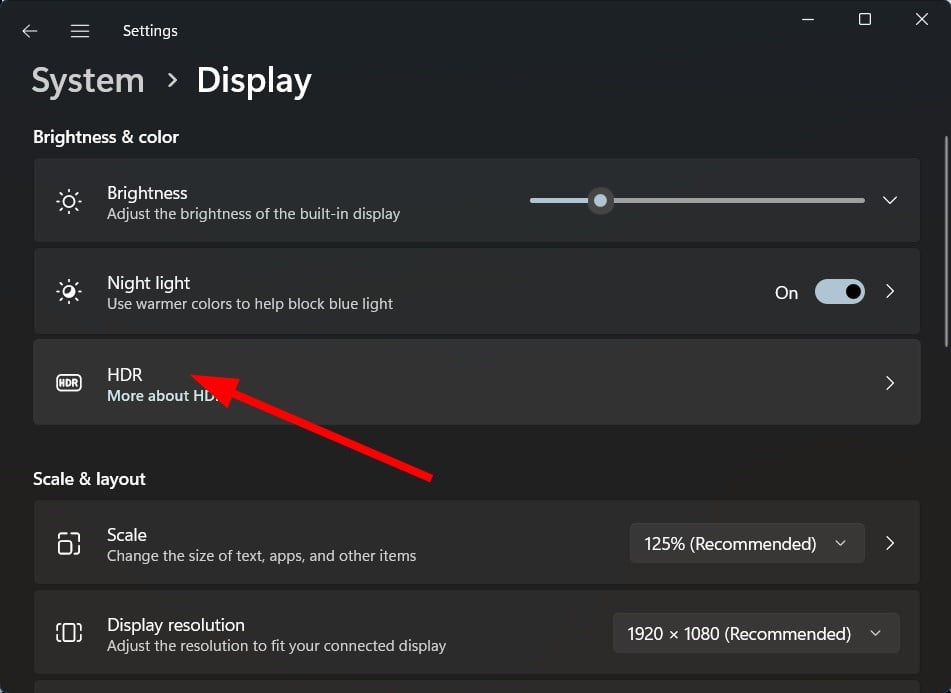This screenshot has height=693, width=951.
Task: Click the vertical scrollbar on the right
Action: pyautogui.click(x=946, y=241)
